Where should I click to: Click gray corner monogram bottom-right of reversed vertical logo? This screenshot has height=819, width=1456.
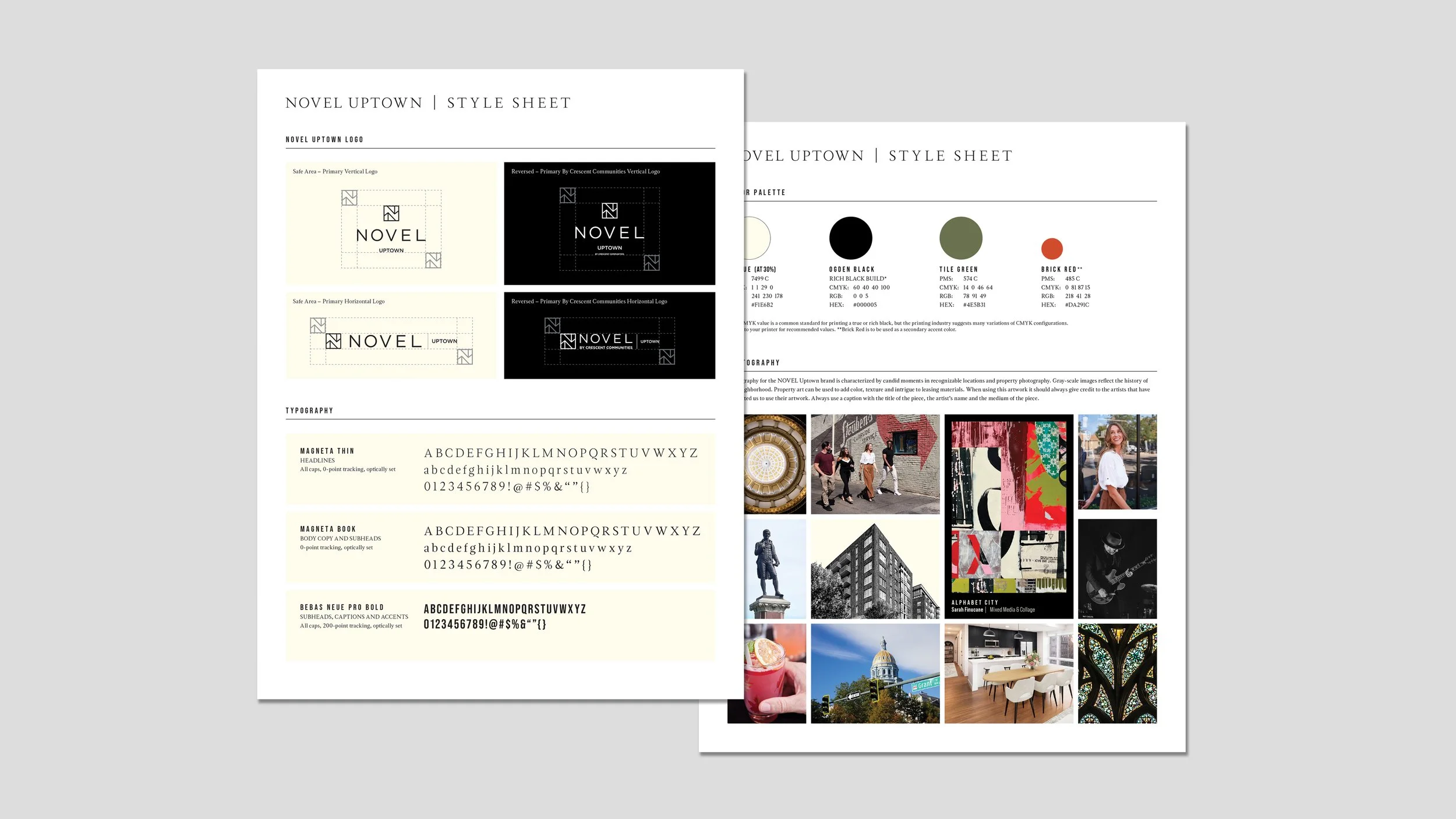click(x=652, y=263)
